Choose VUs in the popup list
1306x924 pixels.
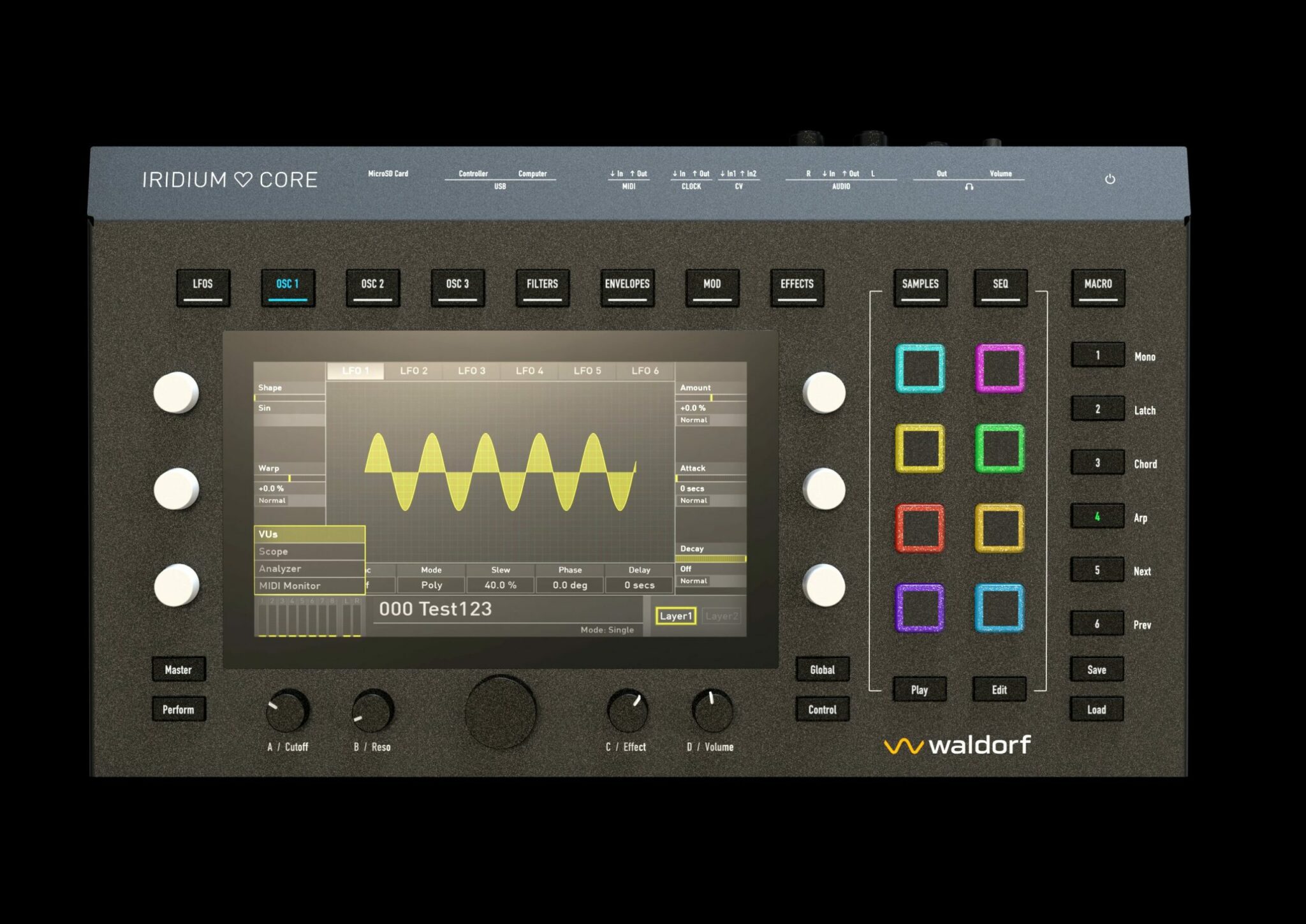(310, 534)
